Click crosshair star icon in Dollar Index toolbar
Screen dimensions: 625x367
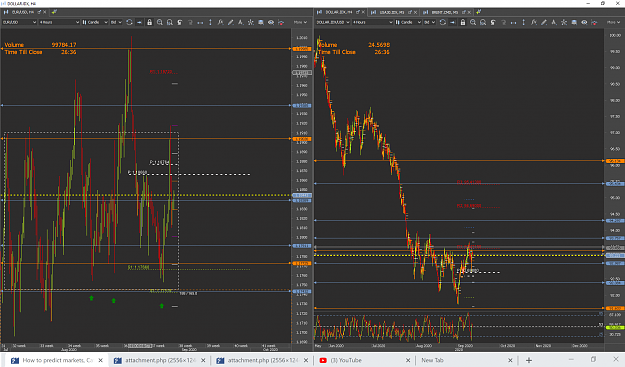pyautogui.click(x=564, y=22)
